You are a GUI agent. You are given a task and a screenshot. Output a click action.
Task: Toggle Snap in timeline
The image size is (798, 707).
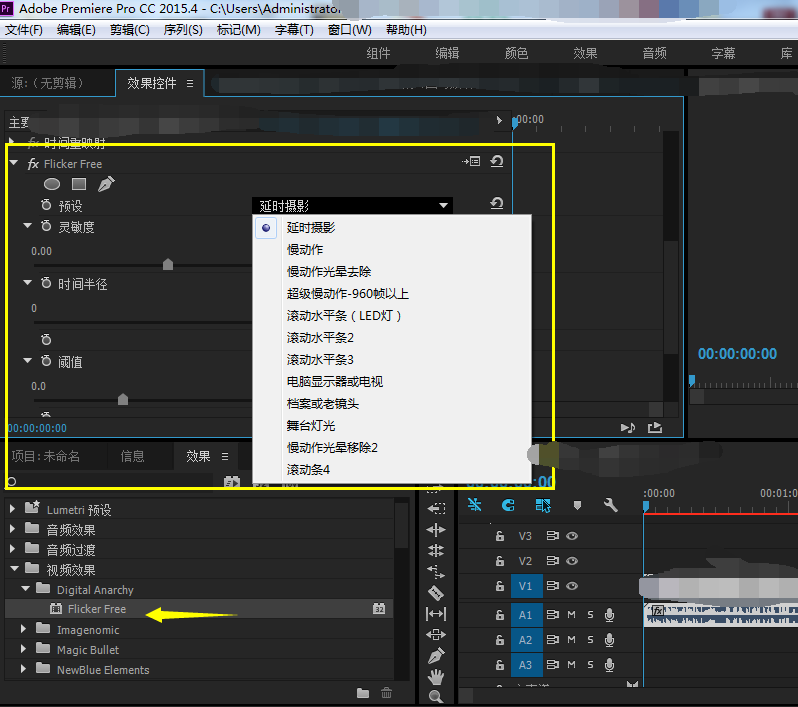pos(508,504)
